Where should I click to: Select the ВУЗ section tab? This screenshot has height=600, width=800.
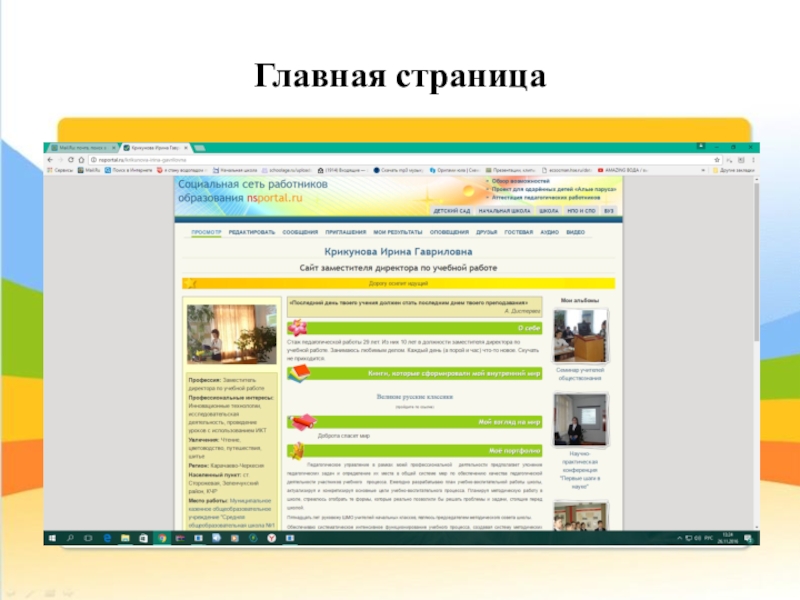(x=609, y=211)
